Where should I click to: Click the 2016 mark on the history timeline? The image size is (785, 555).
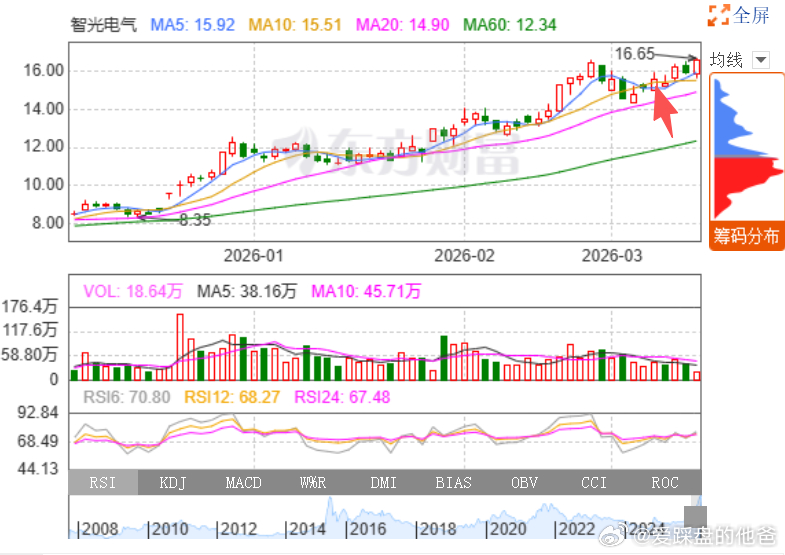tap(366, 529)
